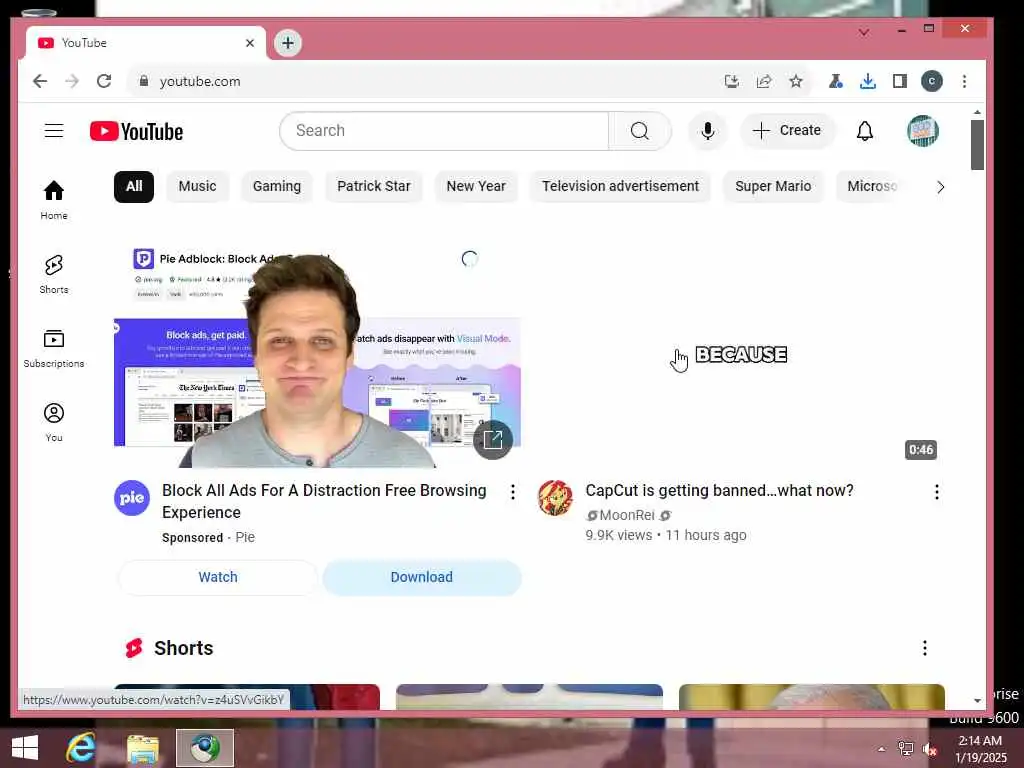Click the share page icon in address bar
The width and height of the screenshot is (1024, 768).
pyautogui.click(x=763, y=81)
